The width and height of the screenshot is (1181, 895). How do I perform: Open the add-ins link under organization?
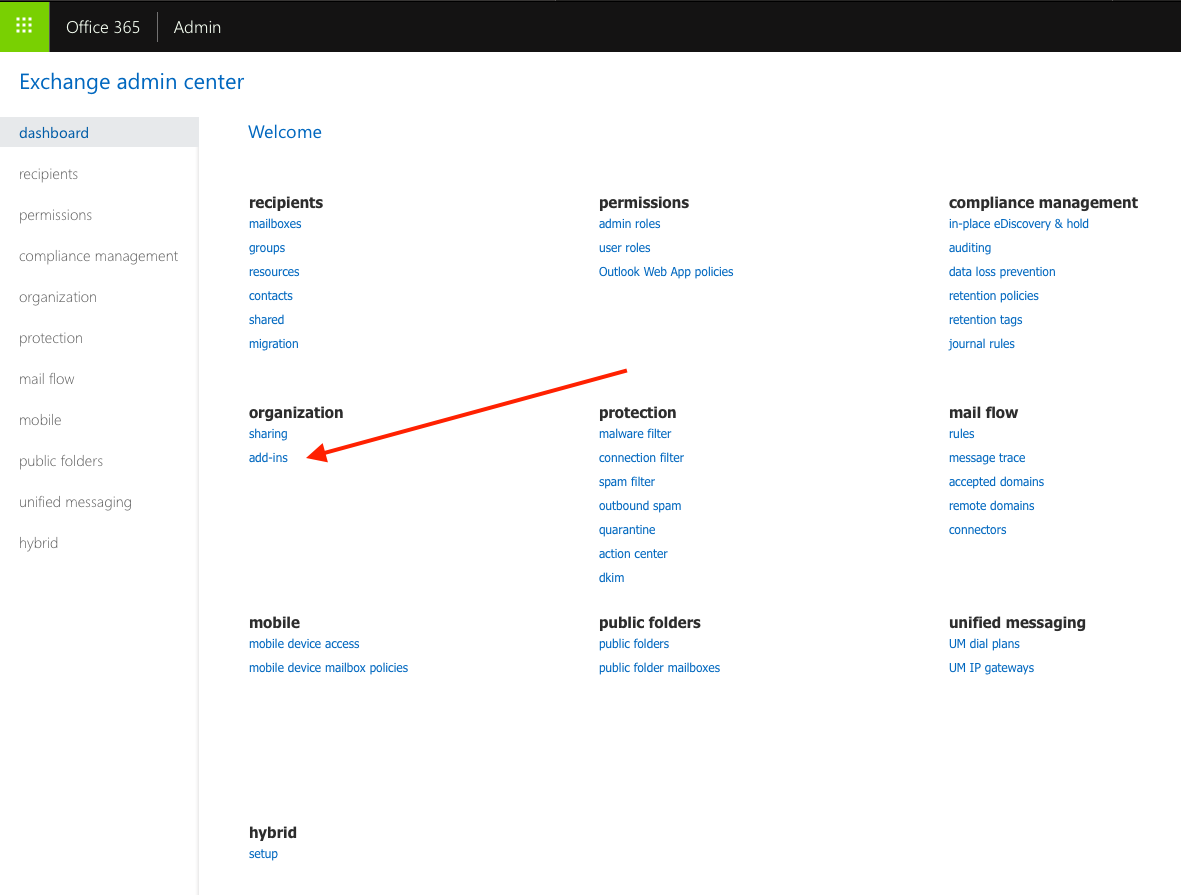pyautogui.click(x=268, y=458)
